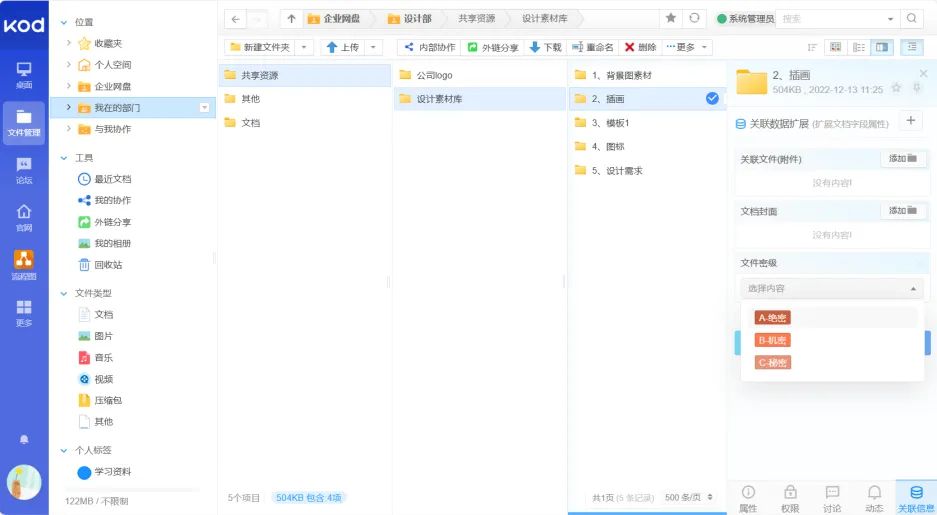Choose the A-绝密 classification option

[772, 318]
